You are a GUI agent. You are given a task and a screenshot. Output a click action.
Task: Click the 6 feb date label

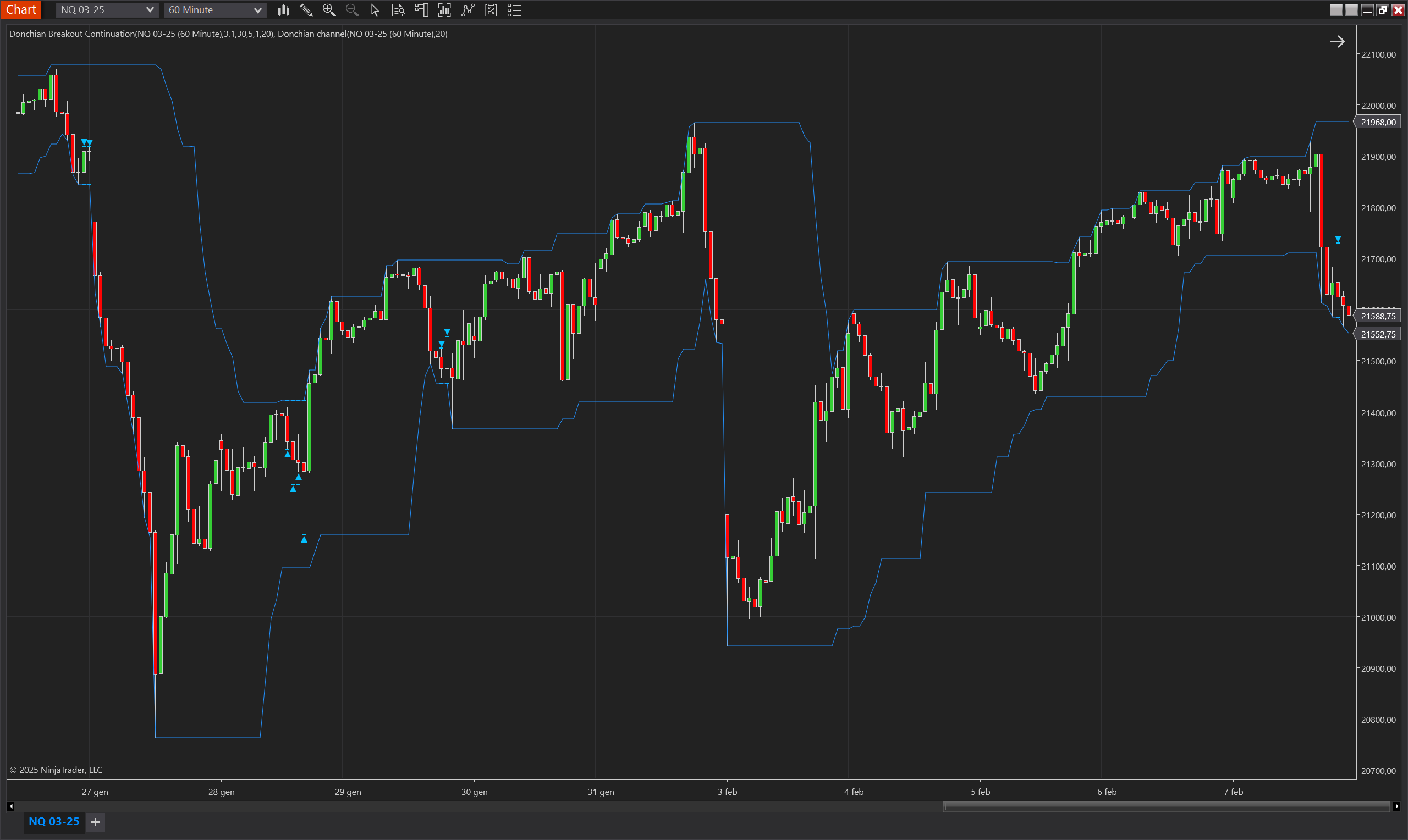1107,792
